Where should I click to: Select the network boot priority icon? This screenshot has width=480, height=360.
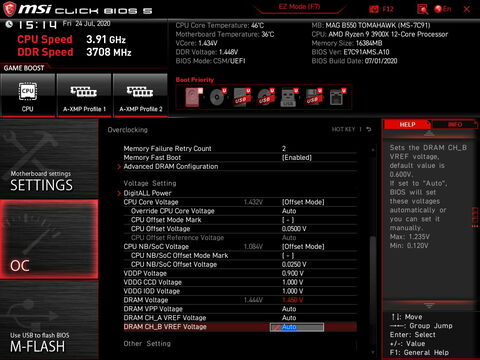tap(337, 97)
